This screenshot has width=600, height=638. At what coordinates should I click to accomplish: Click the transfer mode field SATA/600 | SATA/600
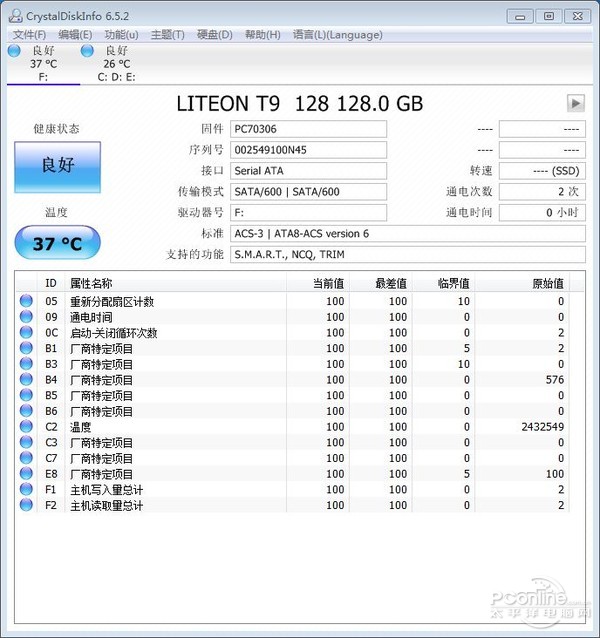coord(308,192)
